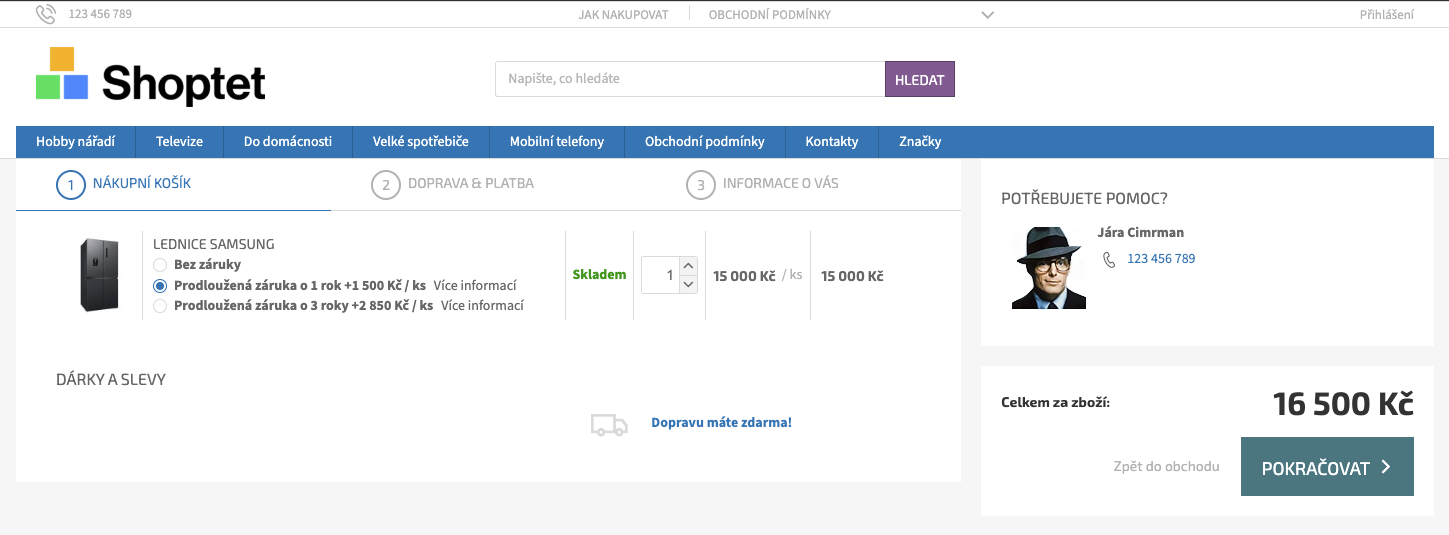Viewport: 1449px width, 535px height.
Task: Focus the 'Napište, co hledáte' search field
Action: (689, 79)
